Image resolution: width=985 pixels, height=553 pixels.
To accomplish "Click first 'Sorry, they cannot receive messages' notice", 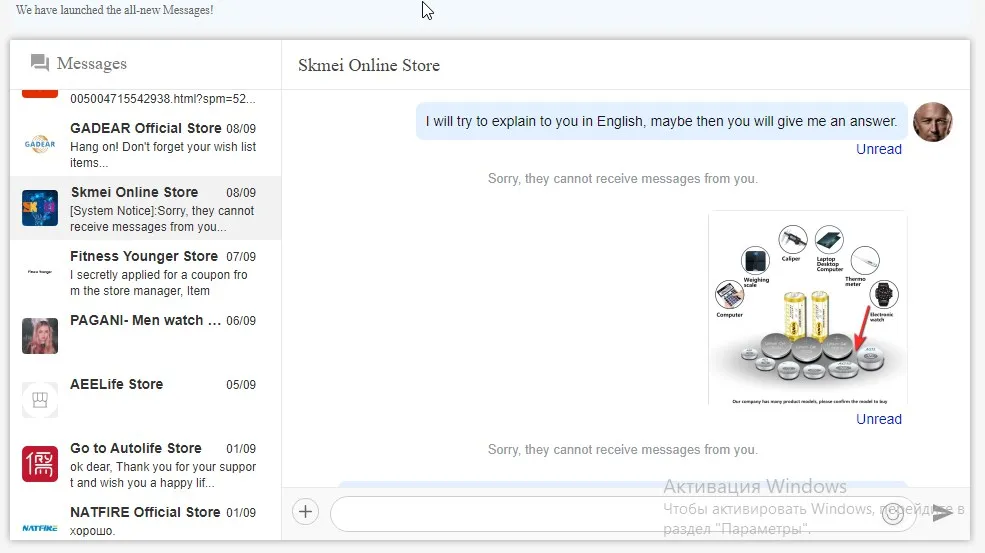I will coord(623,179).
